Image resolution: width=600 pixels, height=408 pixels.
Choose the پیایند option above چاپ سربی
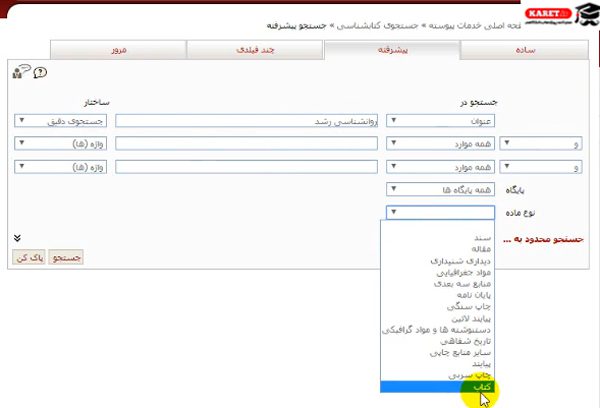tap(437, 364)
